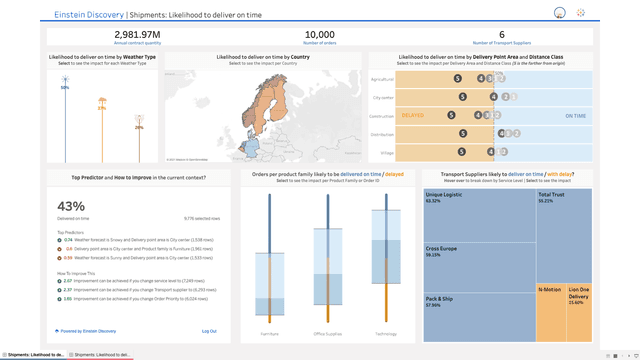
Task: Select the orange Lion One Delivery tile
Action: 579,313
